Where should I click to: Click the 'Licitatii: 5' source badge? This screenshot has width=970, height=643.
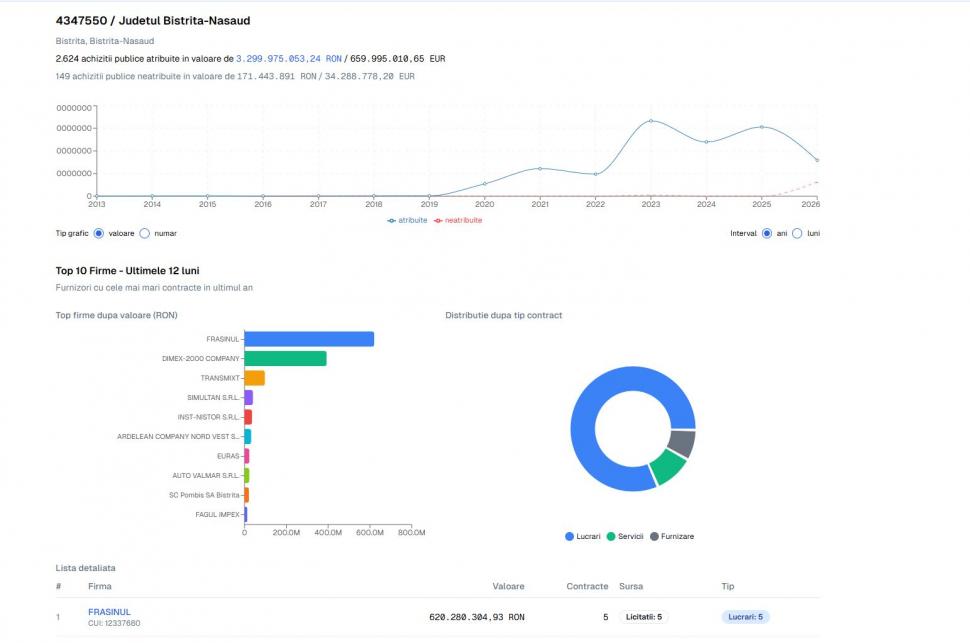pyautogui.click(x=643, y=617)
